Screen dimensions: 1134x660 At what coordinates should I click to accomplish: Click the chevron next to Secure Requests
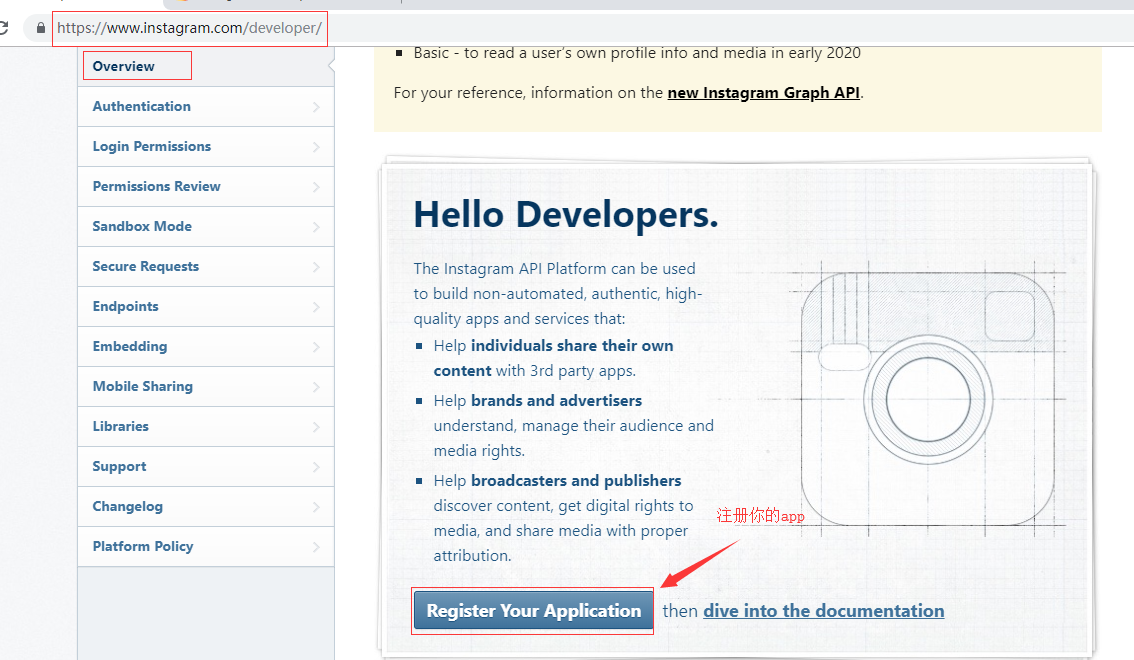[316, 267]
